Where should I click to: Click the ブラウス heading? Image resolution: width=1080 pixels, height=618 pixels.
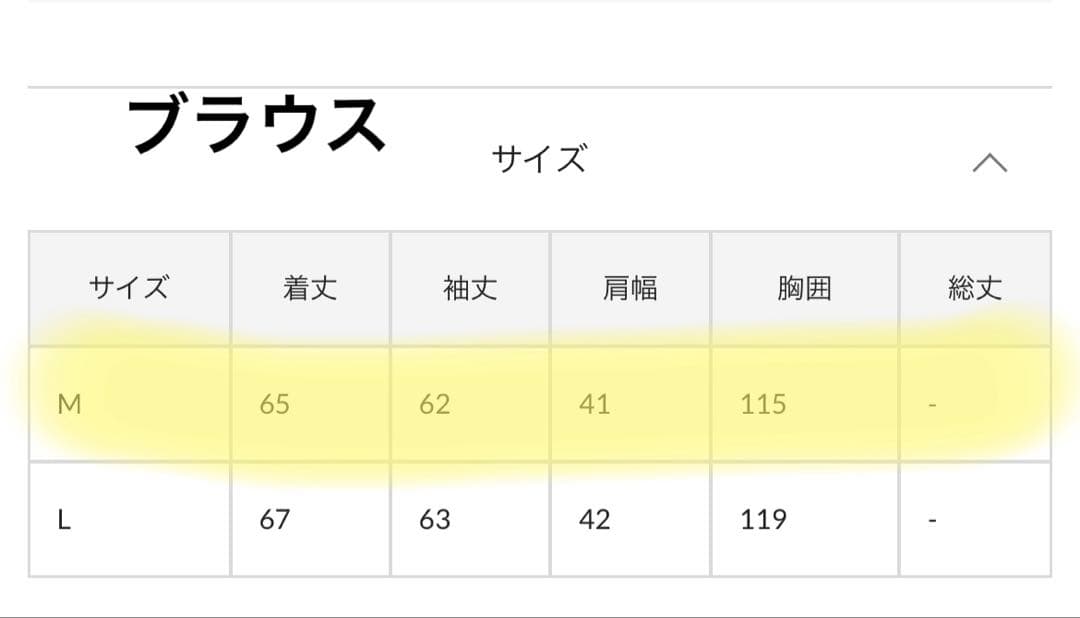click(257, 125)
